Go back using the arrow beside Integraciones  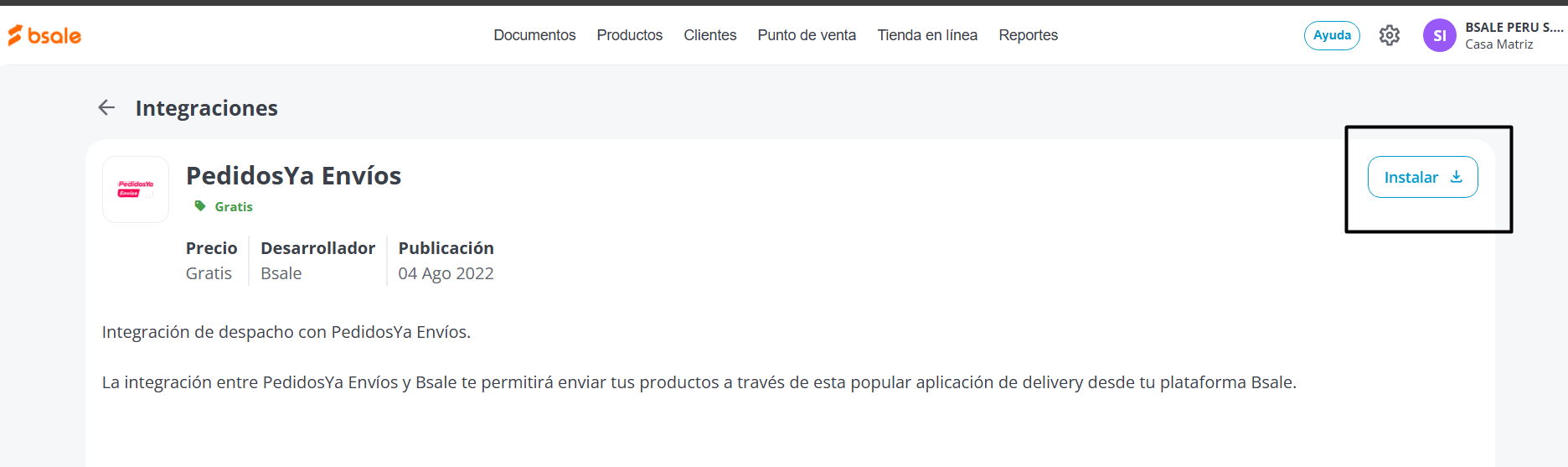(106, 107)
